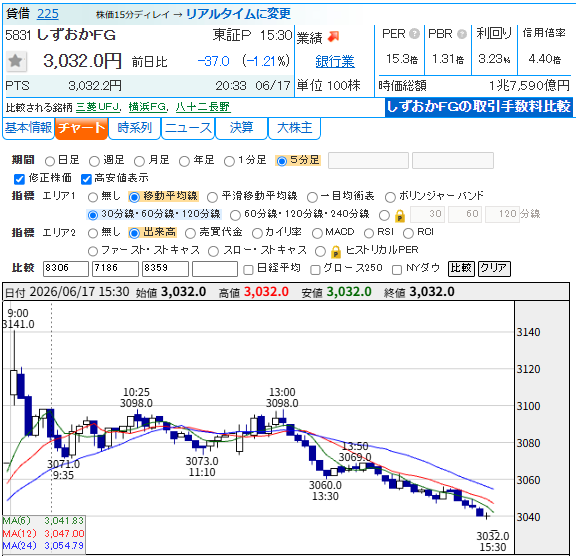Click comparison field containing 8359
The height and width of the screenshot is (556, 576).
coord(165,268)
